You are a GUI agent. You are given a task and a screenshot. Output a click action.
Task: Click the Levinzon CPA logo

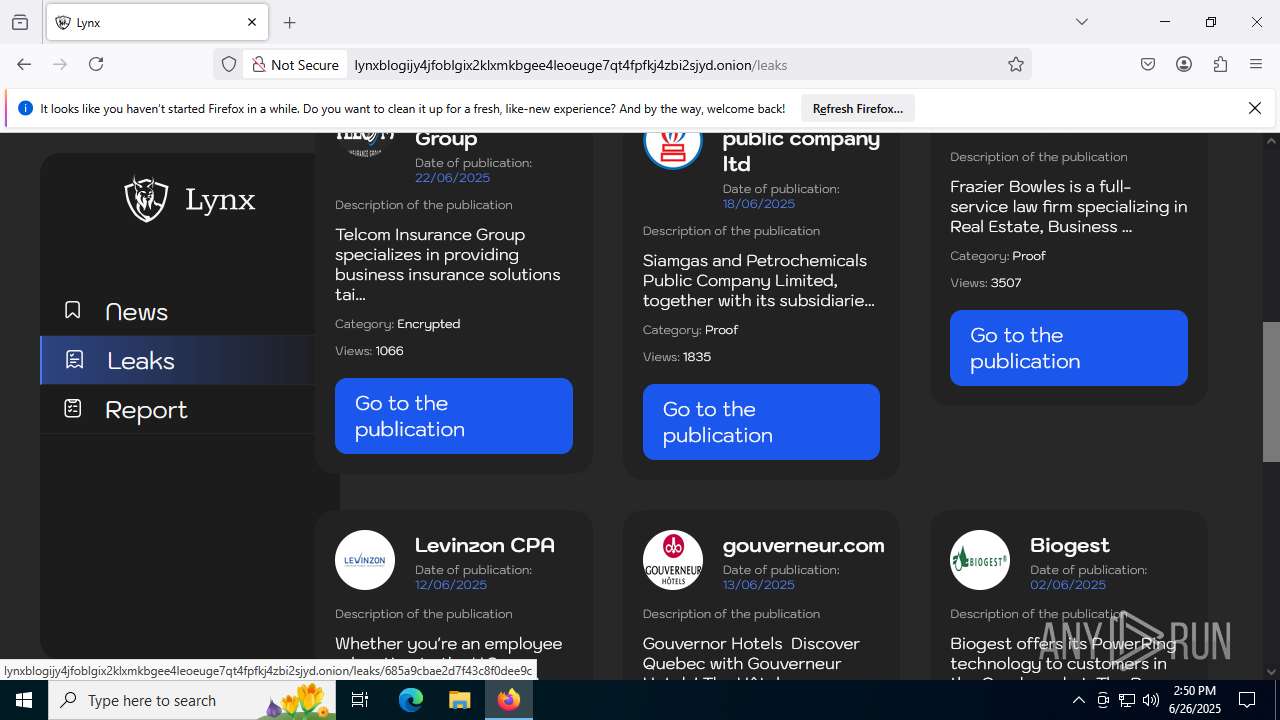(x=365, y=560)
